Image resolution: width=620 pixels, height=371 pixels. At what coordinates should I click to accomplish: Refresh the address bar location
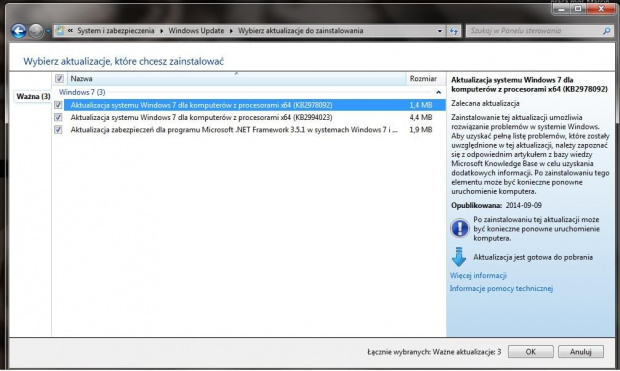tap(454, 31)
